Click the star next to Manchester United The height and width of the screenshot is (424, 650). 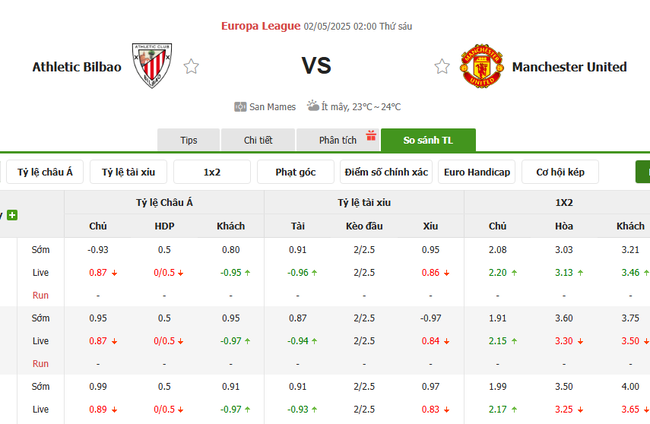pos(442,67)
